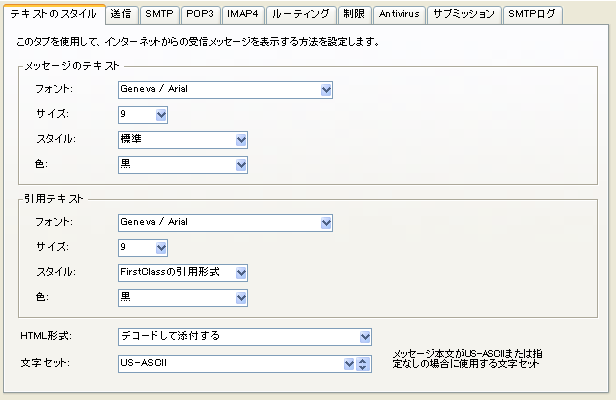616x400 pixels.
Task: Show the SMTPログ tab
Action: [532, 15]
